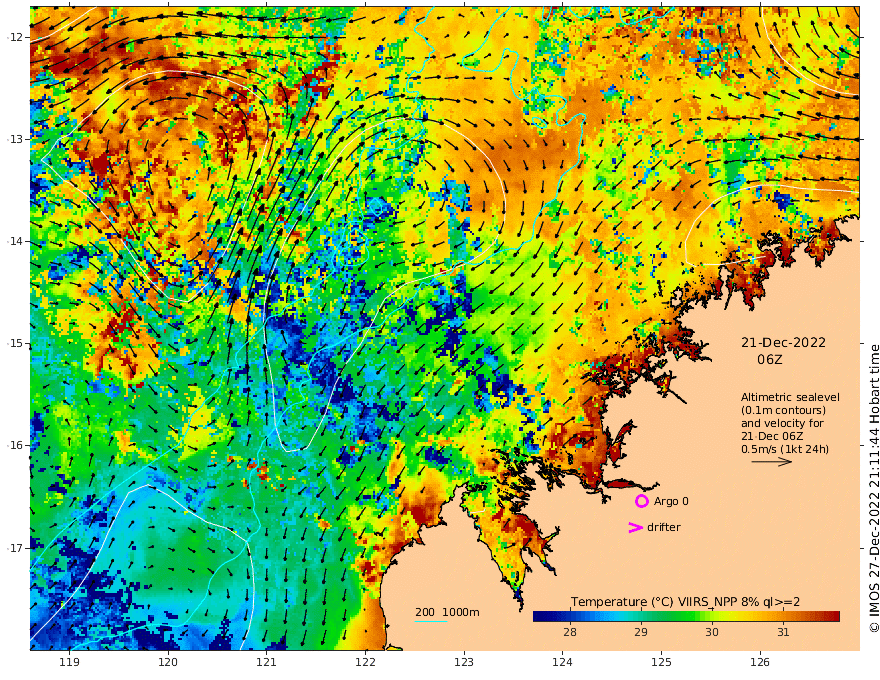Click the colorbar value 30
Image resolution: width=880 pixels, height=680 pixels.
tap(712, 632)
